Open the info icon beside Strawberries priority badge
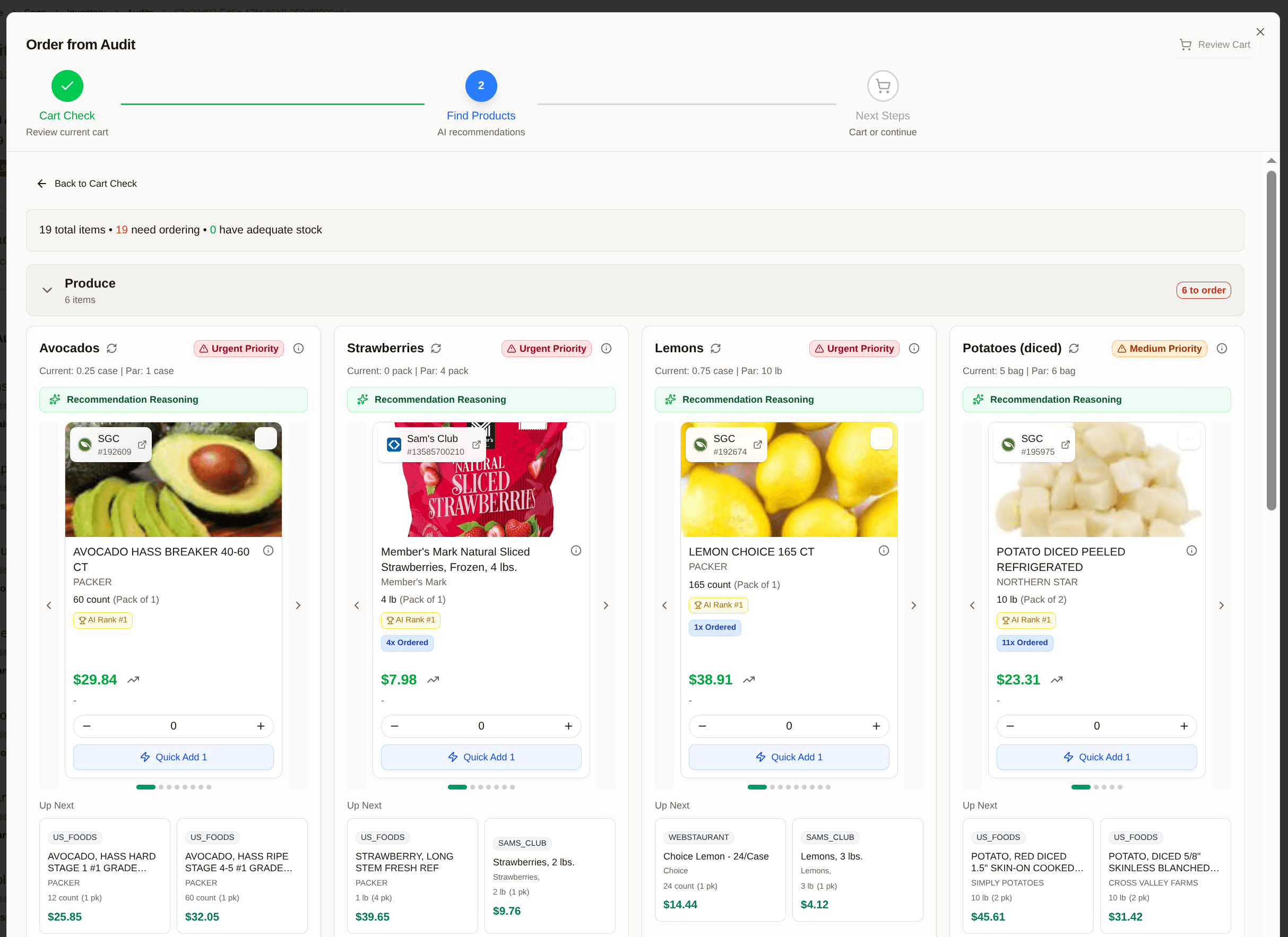The image size is (1288, 937). [606, 348]
